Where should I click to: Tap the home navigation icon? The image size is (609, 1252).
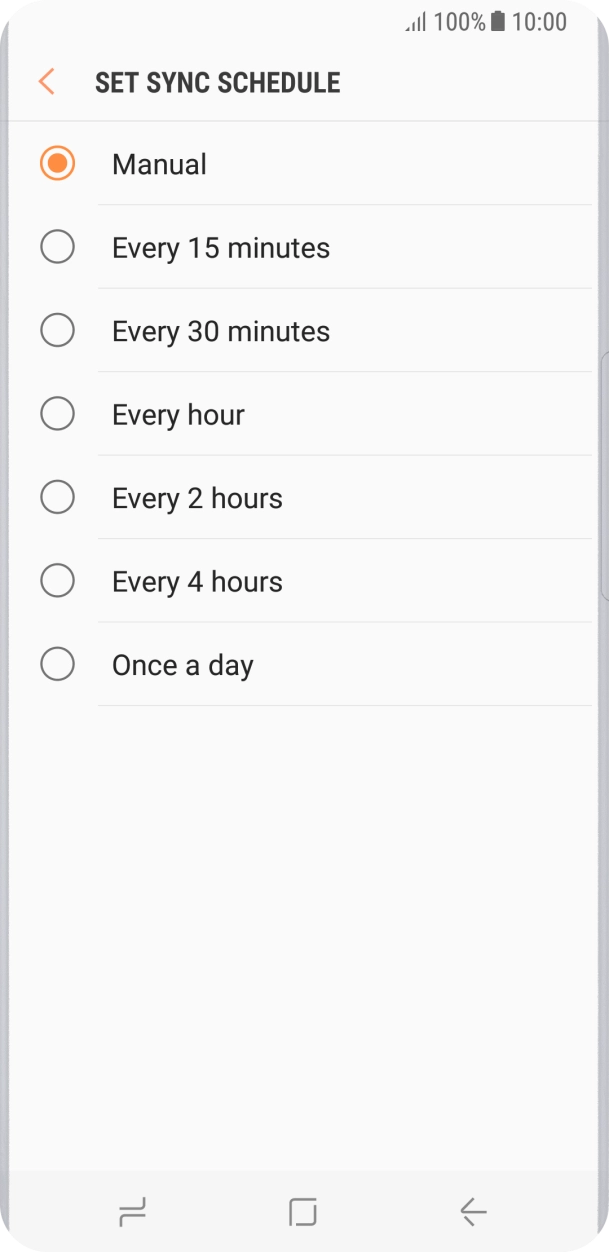(x=303, y=1210)
